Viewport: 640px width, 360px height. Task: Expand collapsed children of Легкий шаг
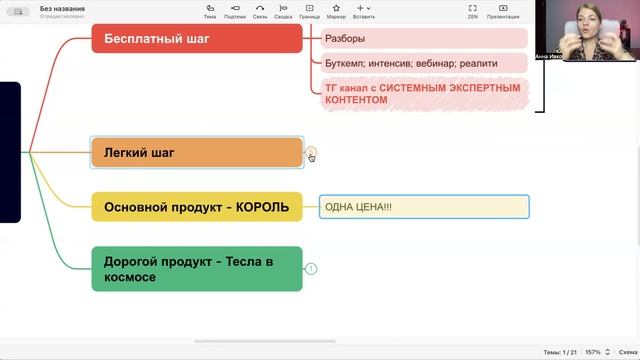click(x=311, y=152)
